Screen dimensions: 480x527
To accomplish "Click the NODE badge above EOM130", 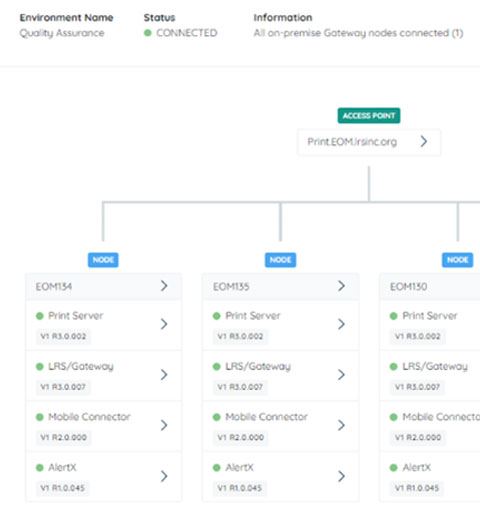I will 457,260.
